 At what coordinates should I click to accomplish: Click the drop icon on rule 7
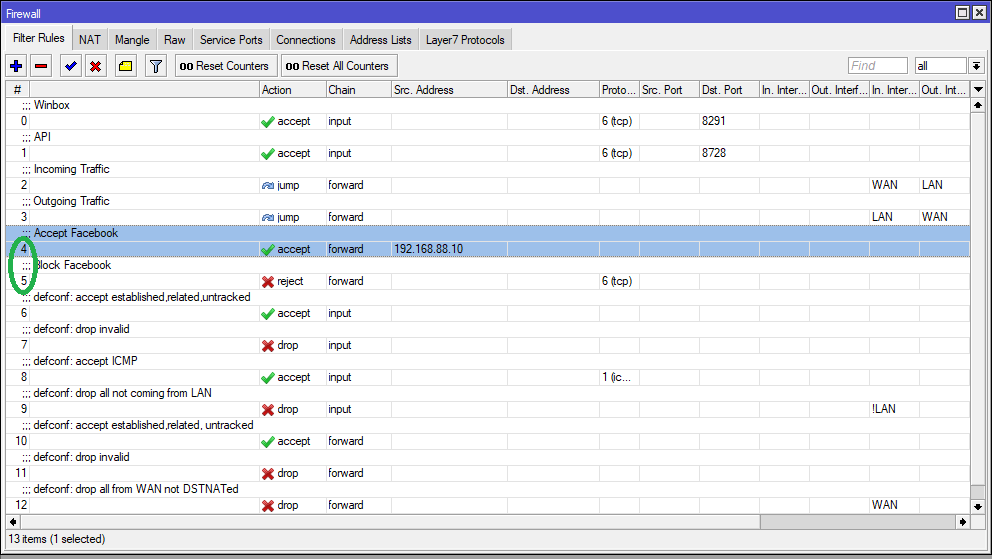(x=268, y=345)
